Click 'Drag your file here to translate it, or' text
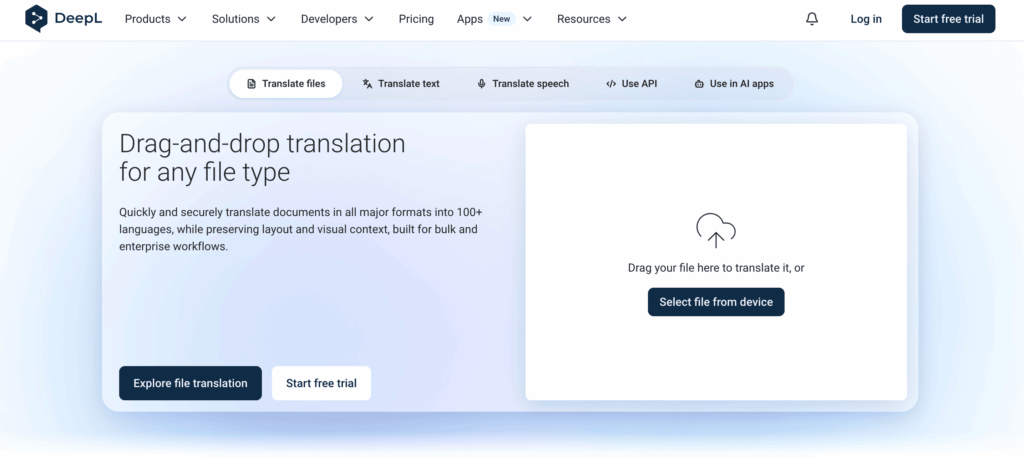The image size is (1024, 457). tap(716, 268)
